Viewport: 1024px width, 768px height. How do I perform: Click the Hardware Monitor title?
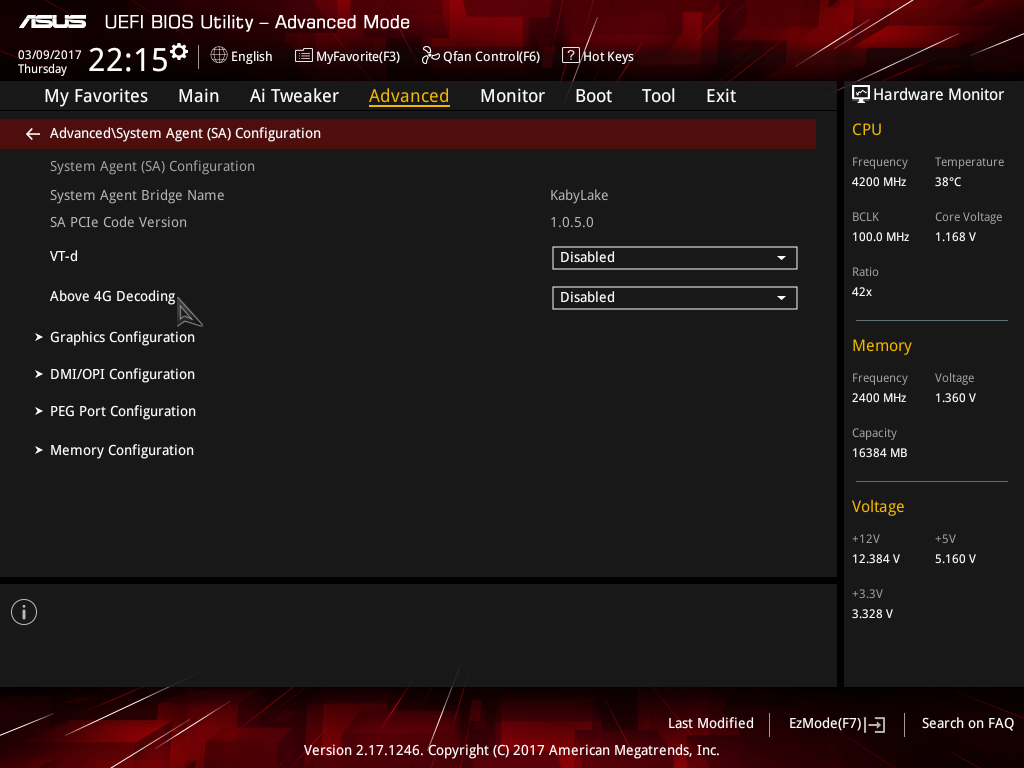pyautogui.click(x=938, y=95)
